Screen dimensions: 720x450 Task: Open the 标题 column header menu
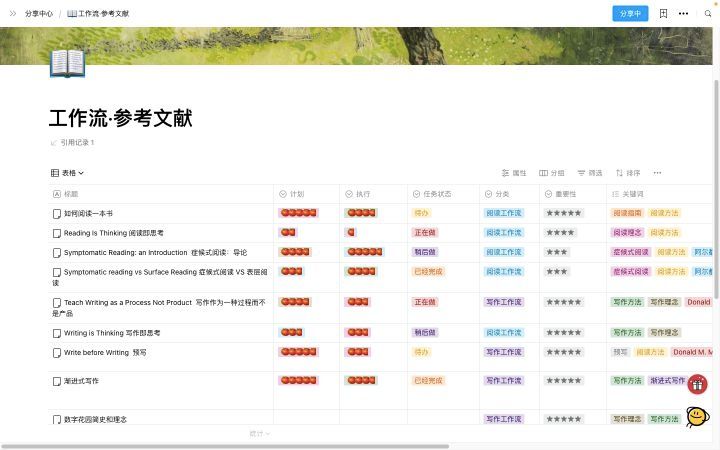[x=161, y=194]
